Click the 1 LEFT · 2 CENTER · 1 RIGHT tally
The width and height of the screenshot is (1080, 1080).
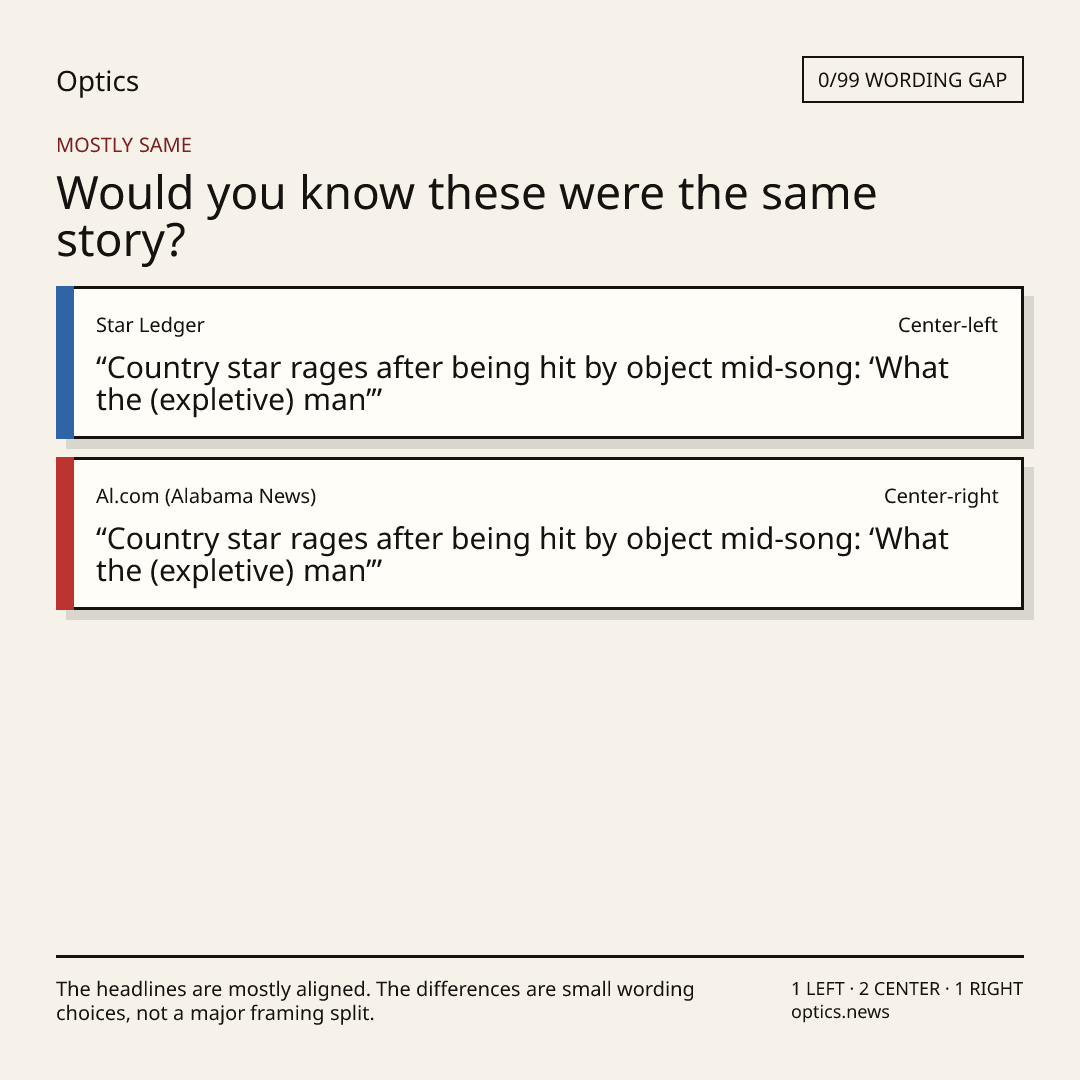[x=907, y=989]
